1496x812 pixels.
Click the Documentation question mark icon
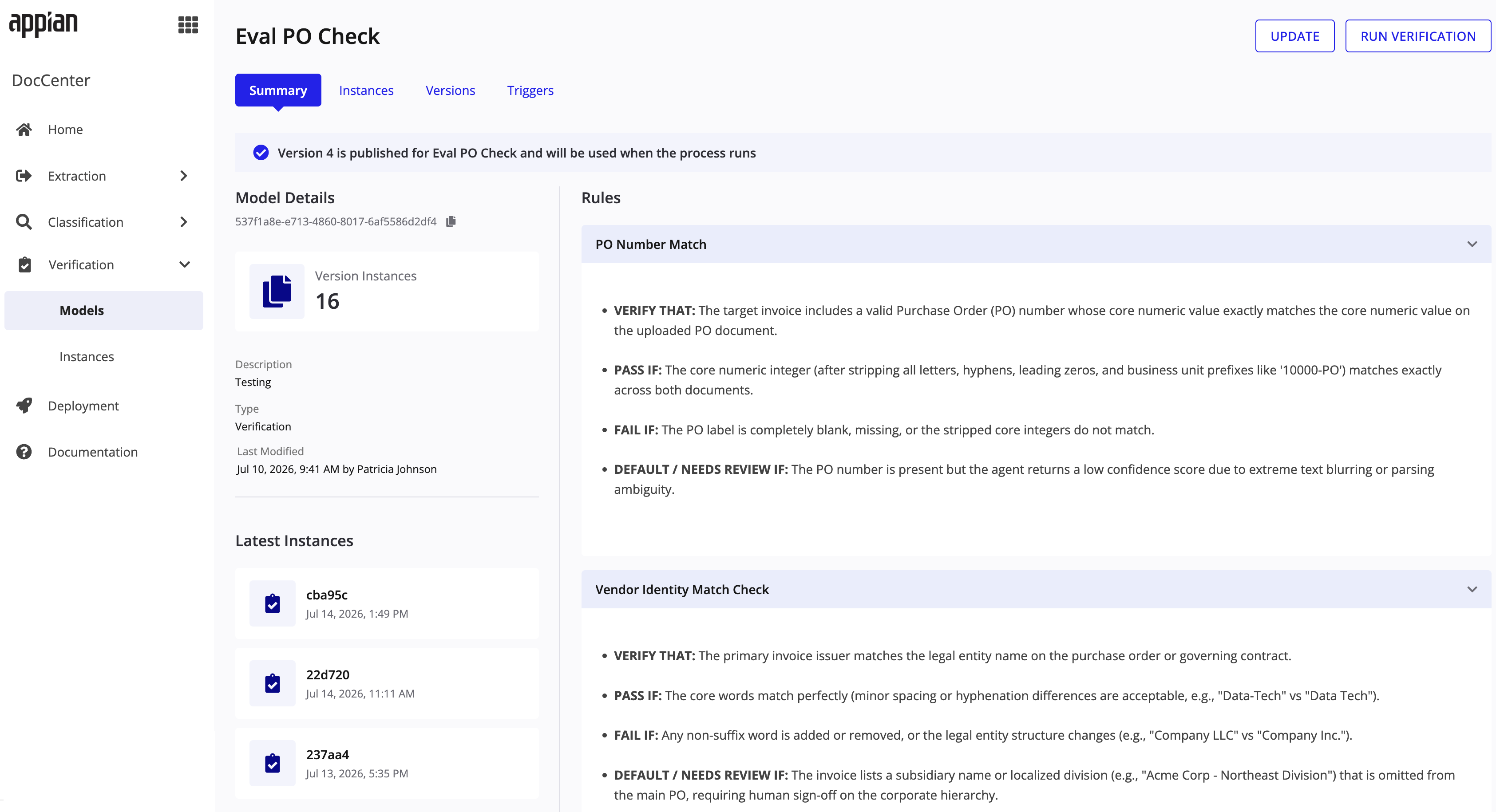24,452
